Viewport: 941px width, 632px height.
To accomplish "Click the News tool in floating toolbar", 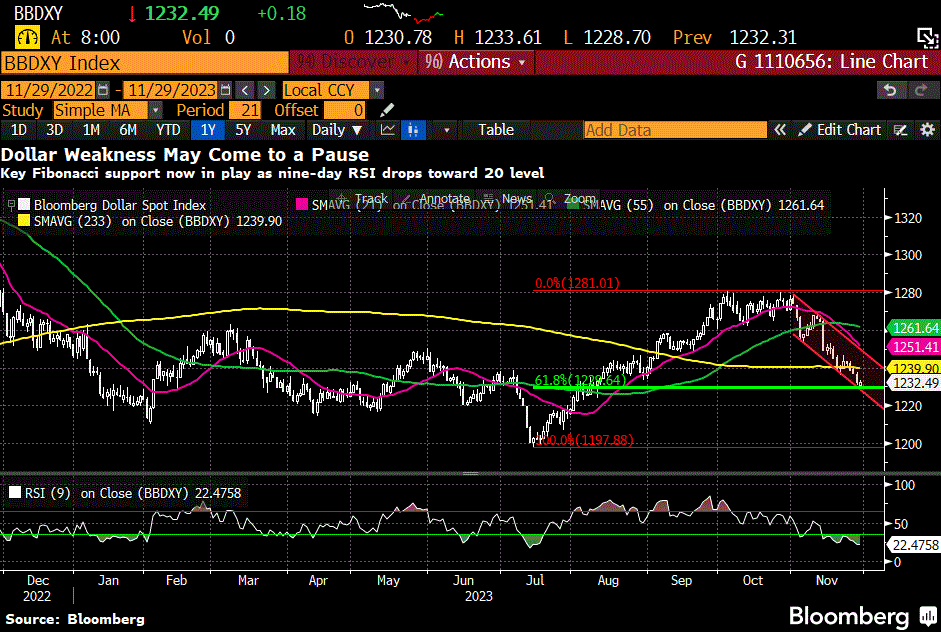I will pyautogui.click(x=509, y=198).
